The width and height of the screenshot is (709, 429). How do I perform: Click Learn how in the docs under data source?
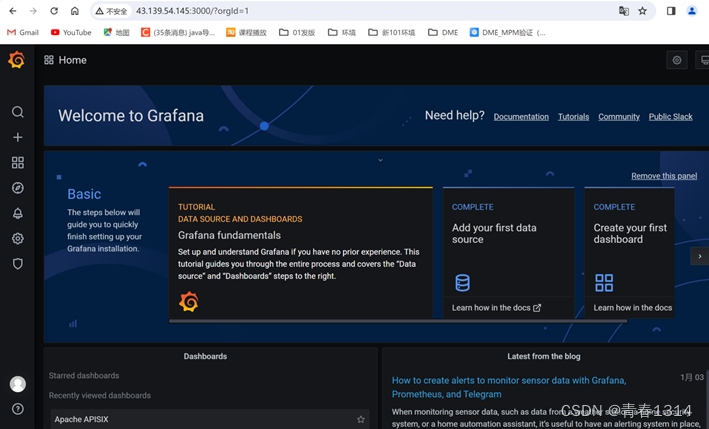pos(496,308)
